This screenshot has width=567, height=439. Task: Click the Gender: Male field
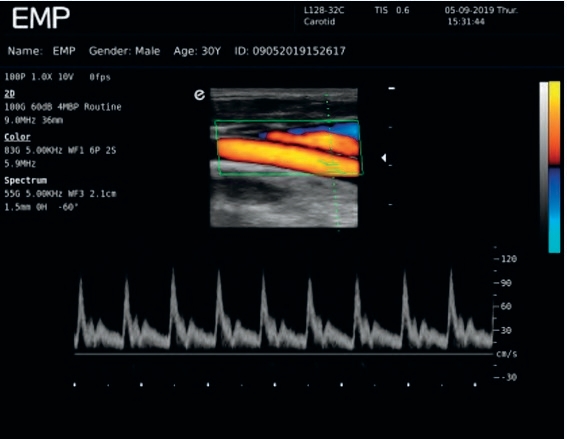(x=124, y=51)
